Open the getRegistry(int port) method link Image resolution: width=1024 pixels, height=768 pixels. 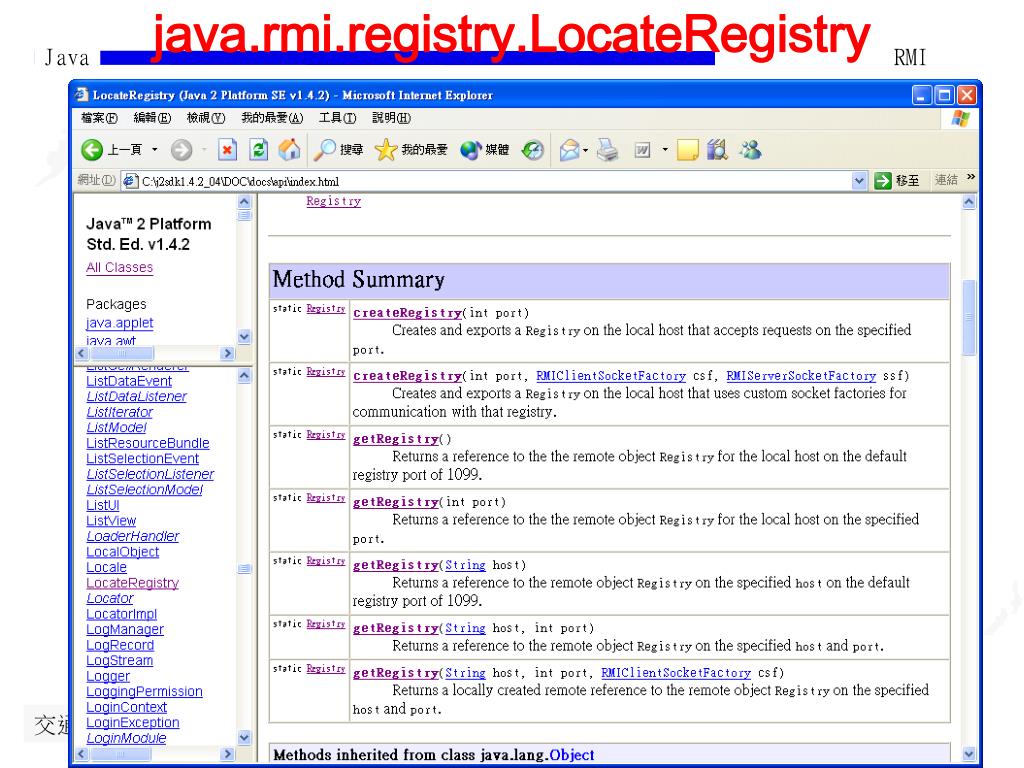396,502
